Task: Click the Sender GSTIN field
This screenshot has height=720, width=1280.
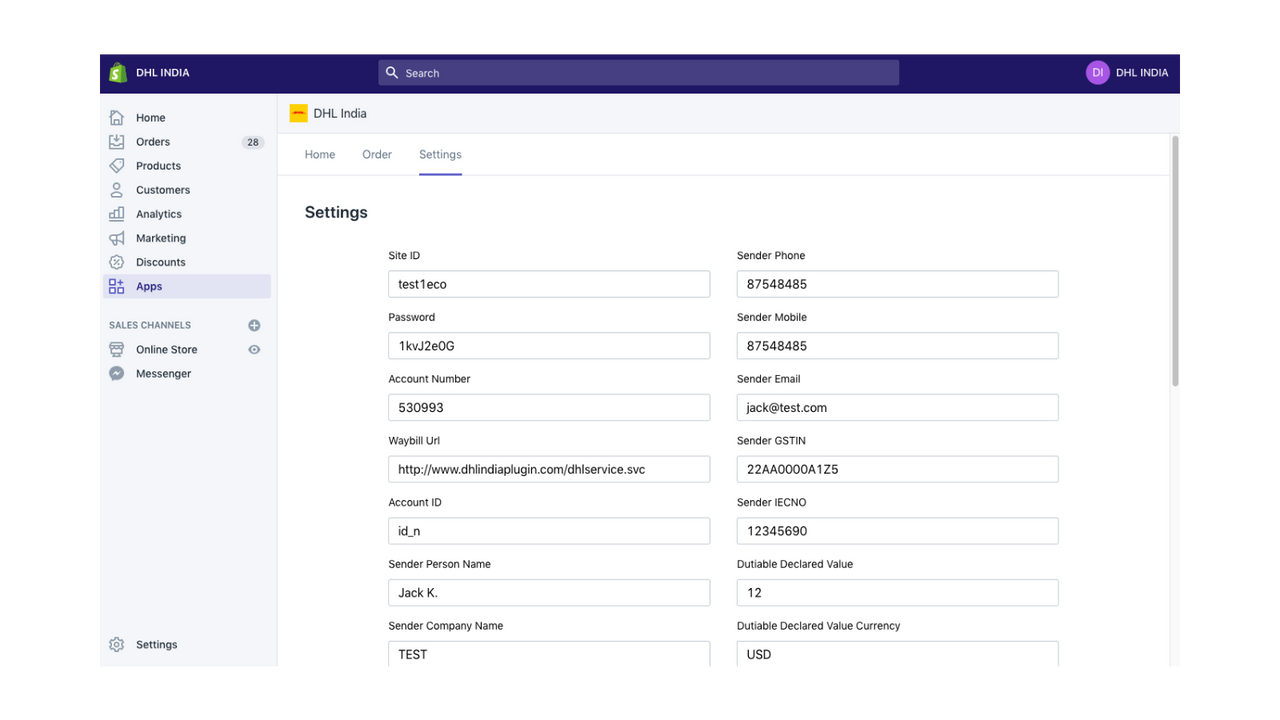Action: [898, 469]
